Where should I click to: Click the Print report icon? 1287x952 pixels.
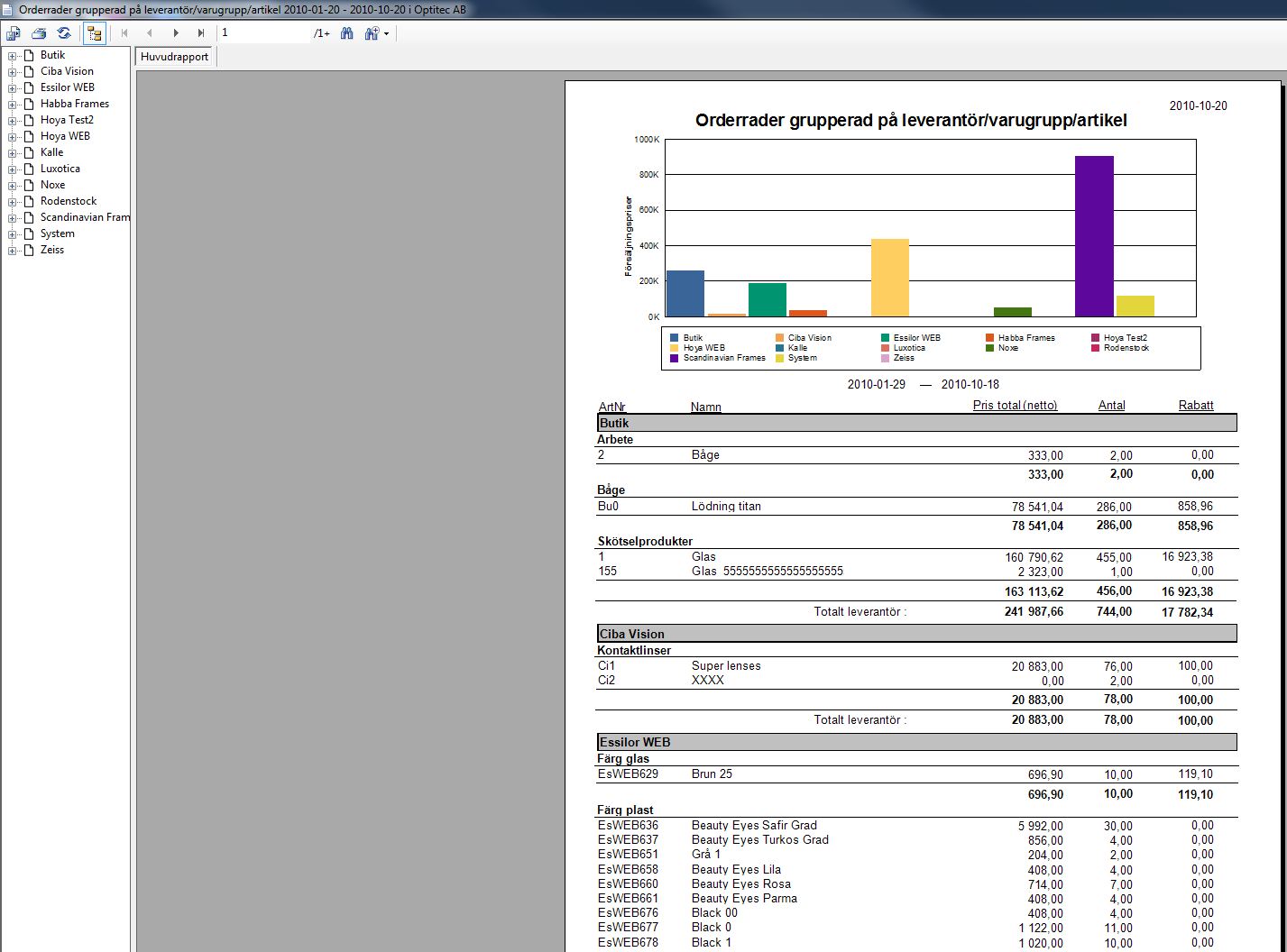coord(39,33)
